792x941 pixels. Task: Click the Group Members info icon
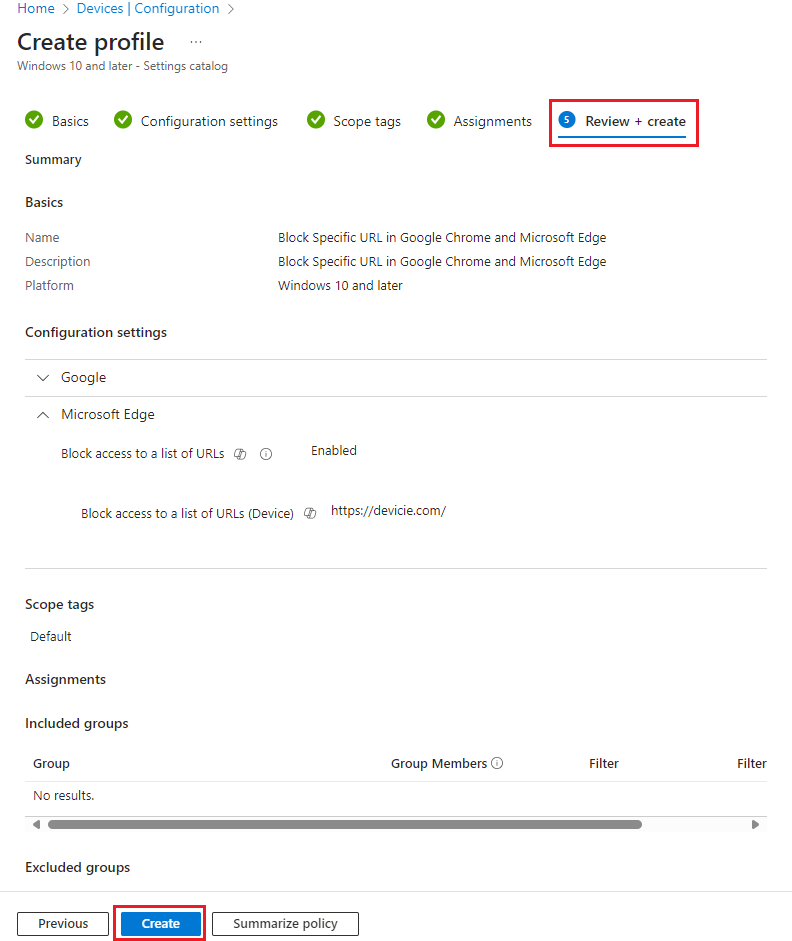point(497,763)
